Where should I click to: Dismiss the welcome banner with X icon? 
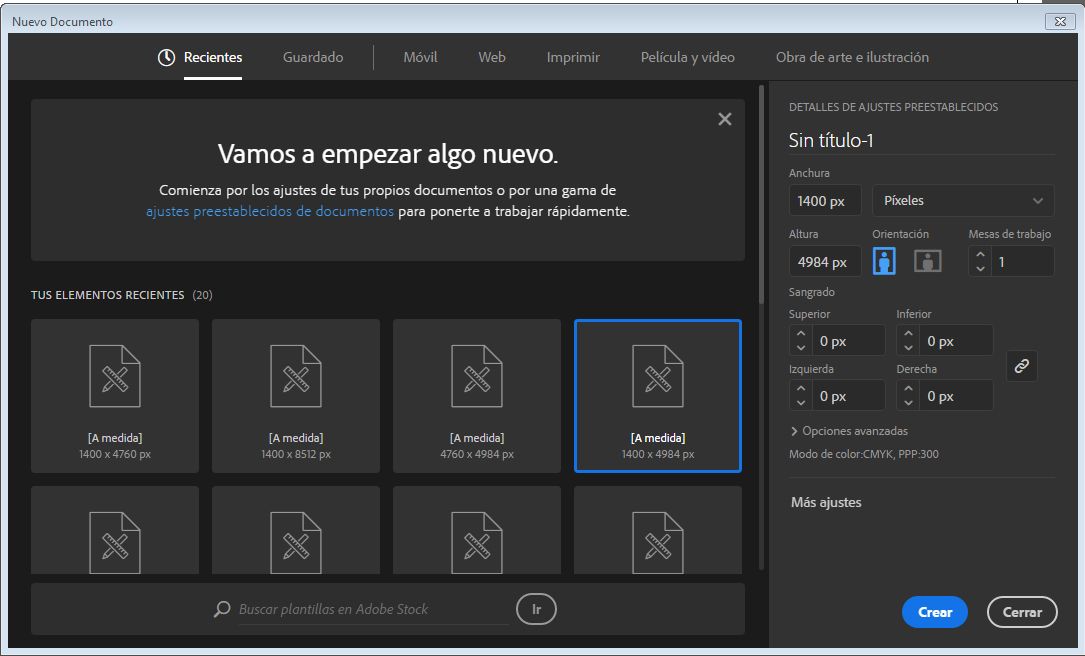[725, 119]
